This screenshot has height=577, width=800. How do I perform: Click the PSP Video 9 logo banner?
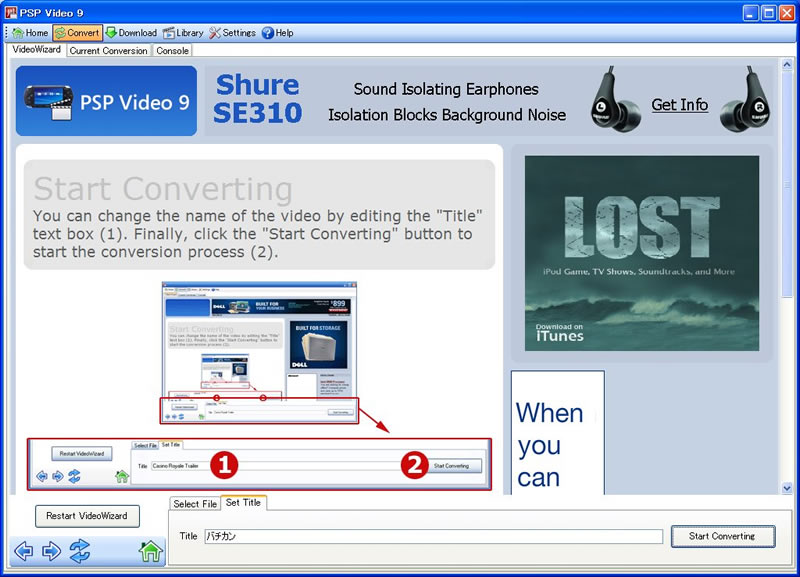tap(106, 101)
